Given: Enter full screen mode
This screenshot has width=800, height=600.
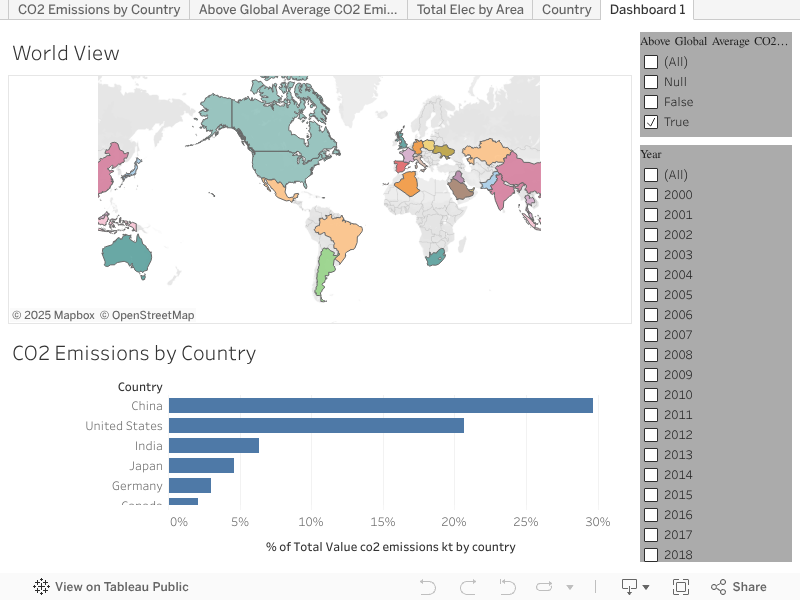Looking at the screenshot, I should [681, 587].
